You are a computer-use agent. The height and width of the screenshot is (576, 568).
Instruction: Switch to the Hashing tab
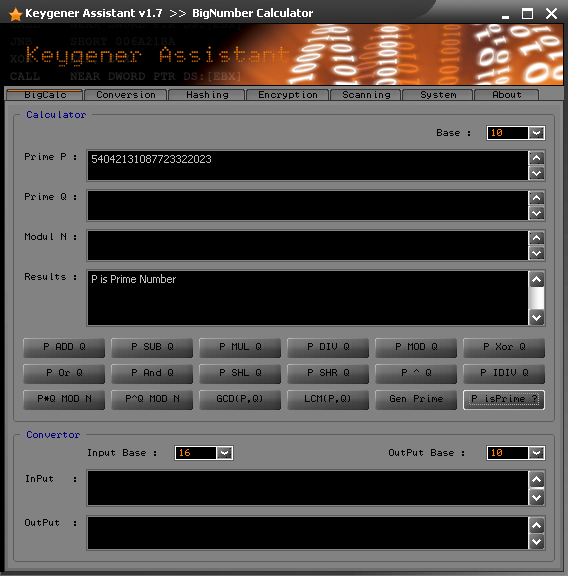(207, 95)
